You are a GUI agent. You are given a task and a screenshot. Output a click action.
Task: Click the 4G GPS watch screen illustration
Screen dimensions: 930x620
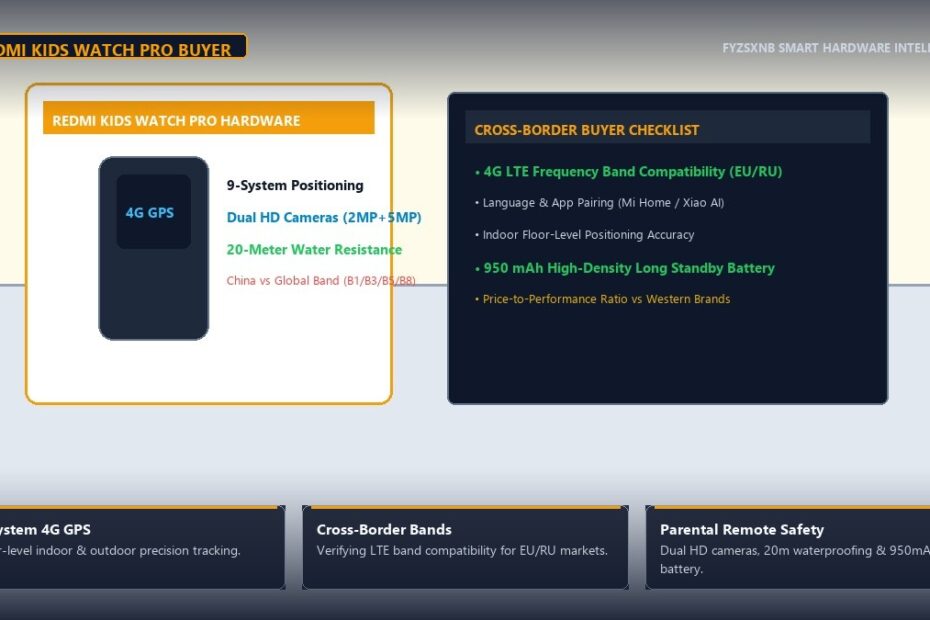[x=154, y=212]
